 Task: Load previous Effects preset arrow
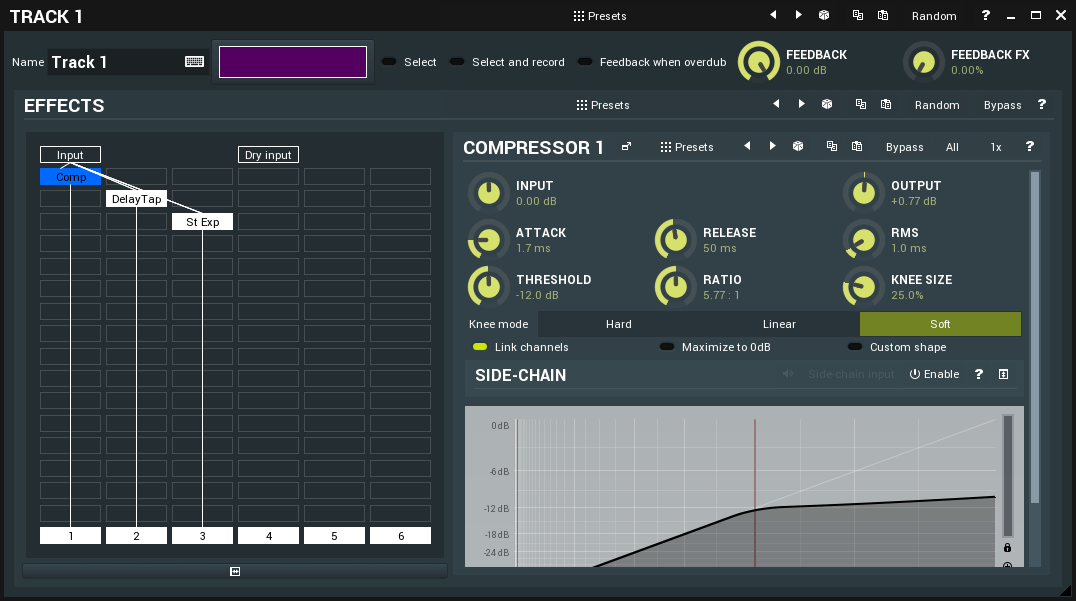pos(776,104)
